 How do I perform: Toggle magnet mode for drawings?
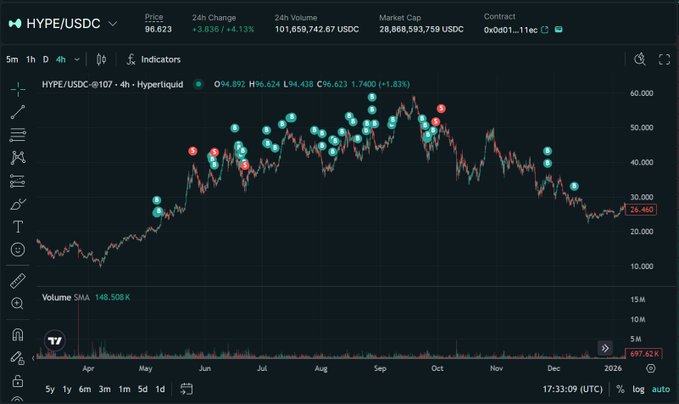(x=18, y=335)
